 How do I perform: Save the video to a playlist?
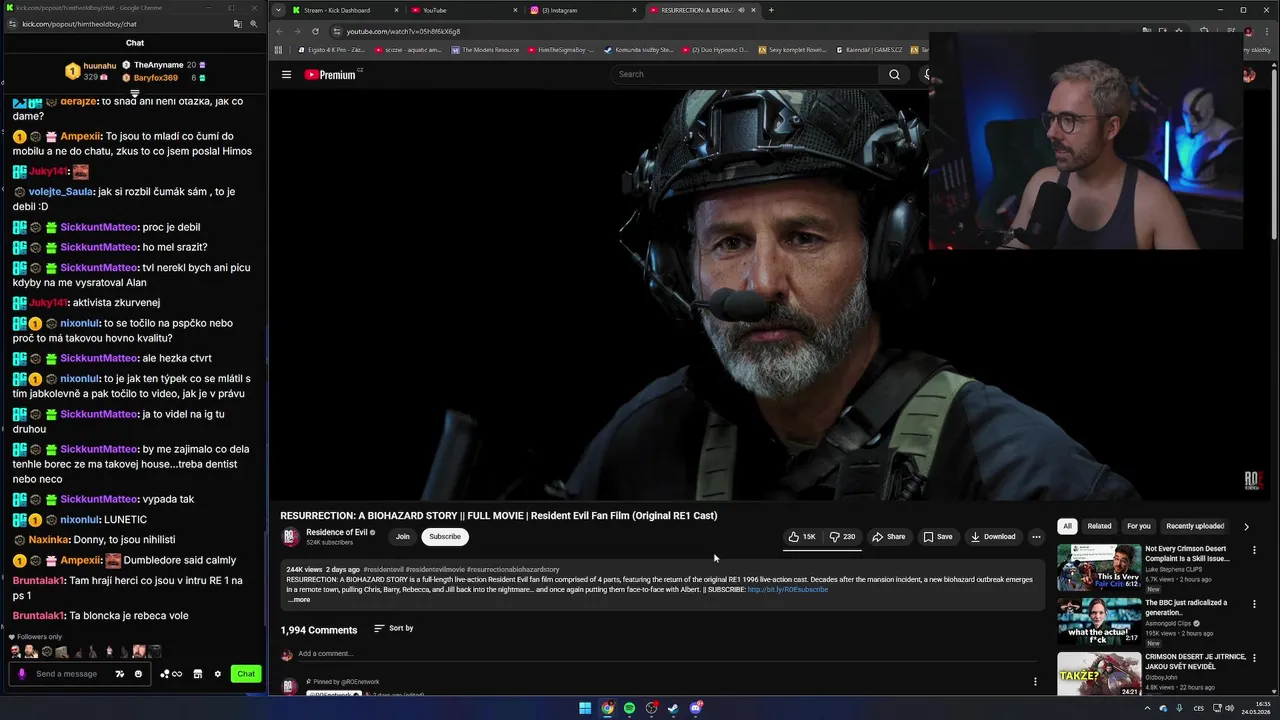click(938, 537)
